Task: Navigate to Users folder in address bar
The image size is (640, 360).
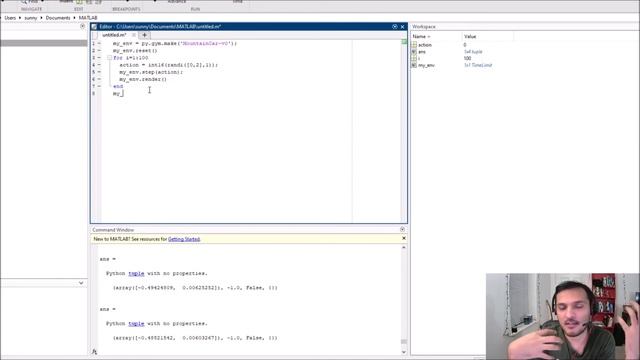Action: 10,18
